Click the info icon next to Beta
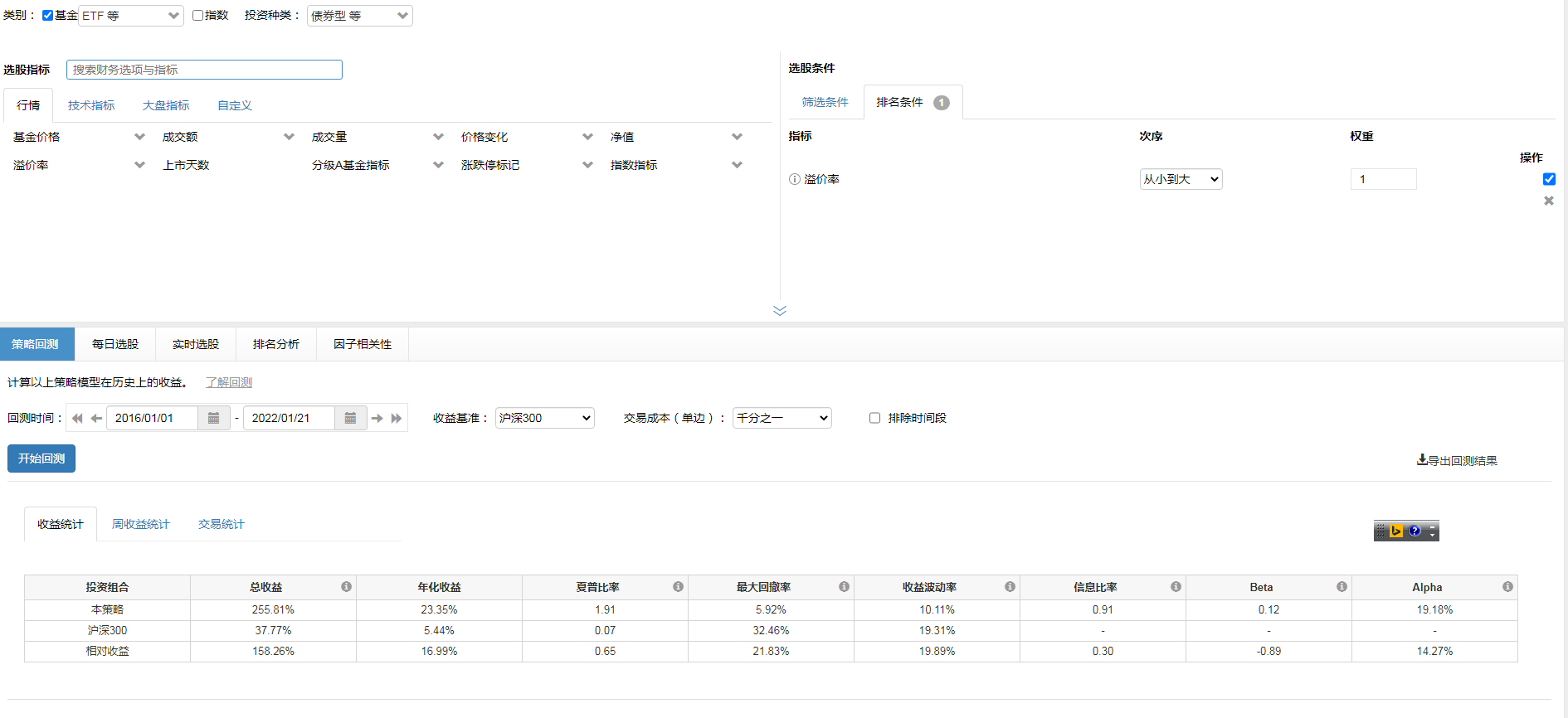 click(1342, 587)
